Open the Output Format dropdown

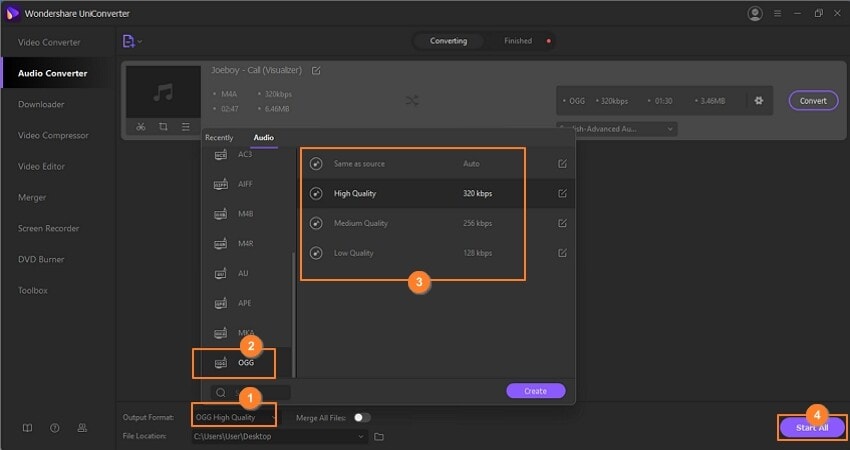point(235,417)
